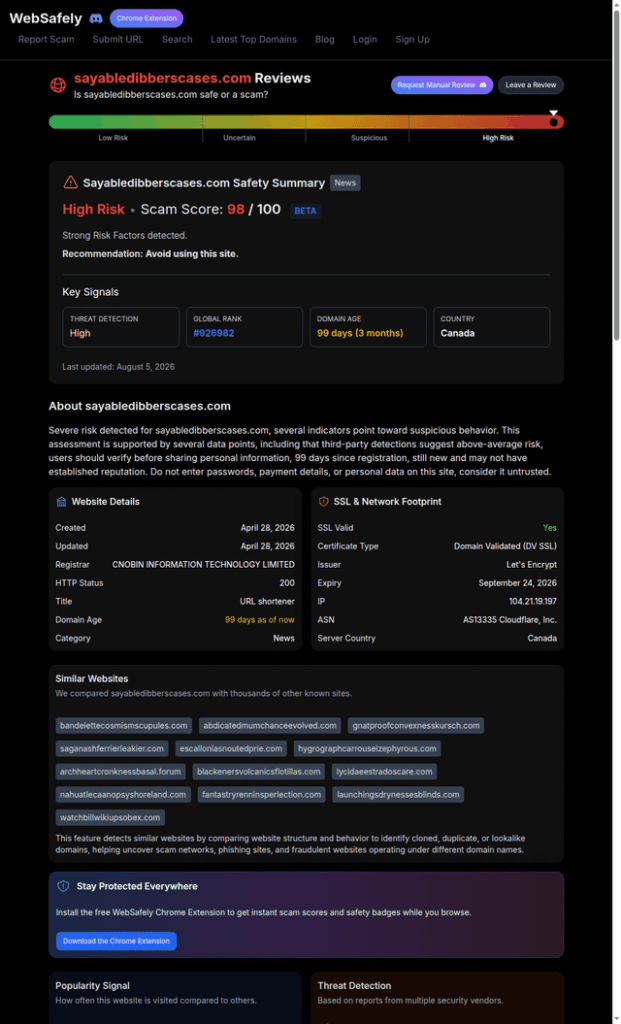Click the Website Details building icon

[61, 502]
